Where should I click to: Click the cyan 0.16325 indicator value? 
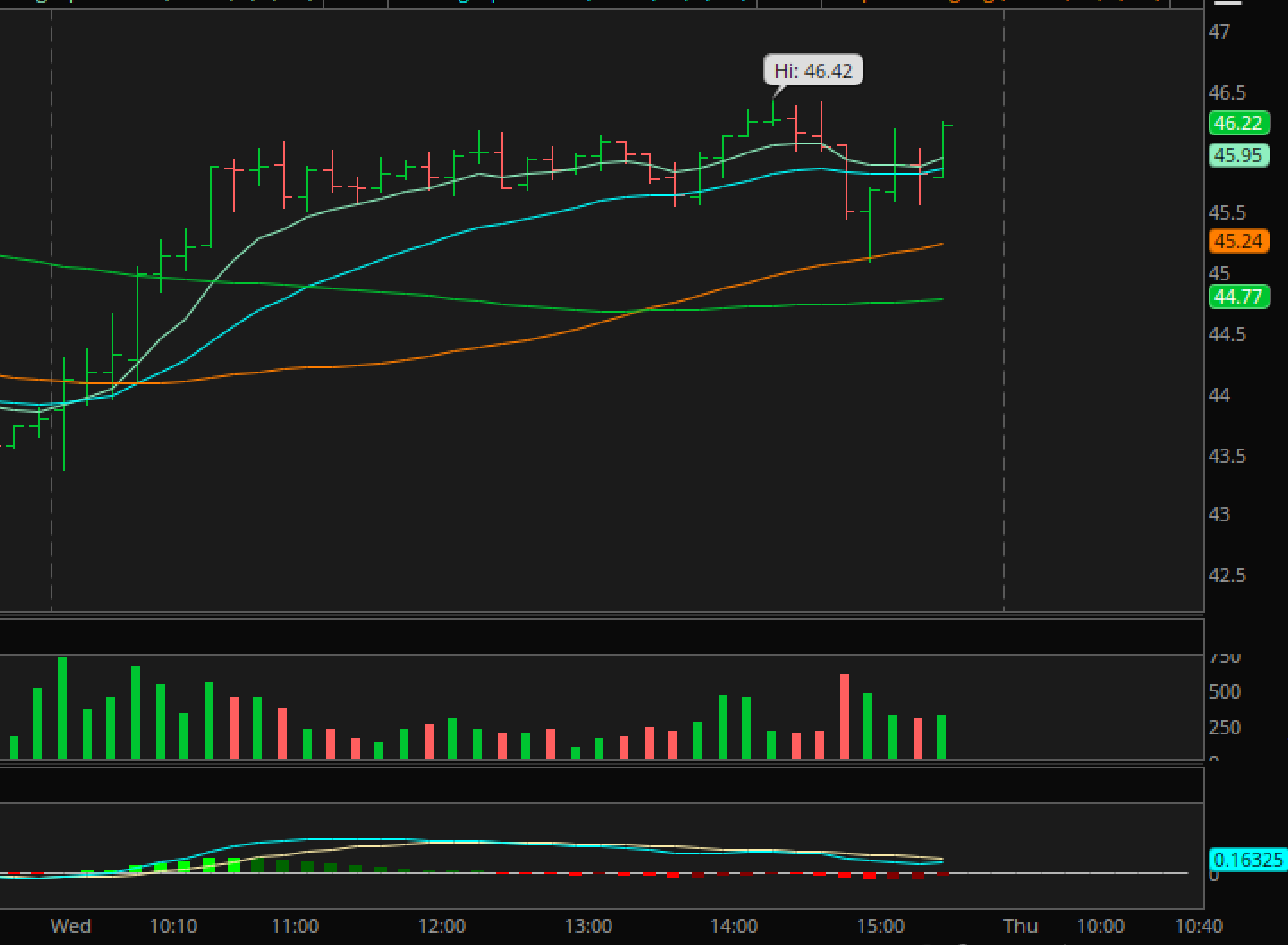(x=1247, y=860)
